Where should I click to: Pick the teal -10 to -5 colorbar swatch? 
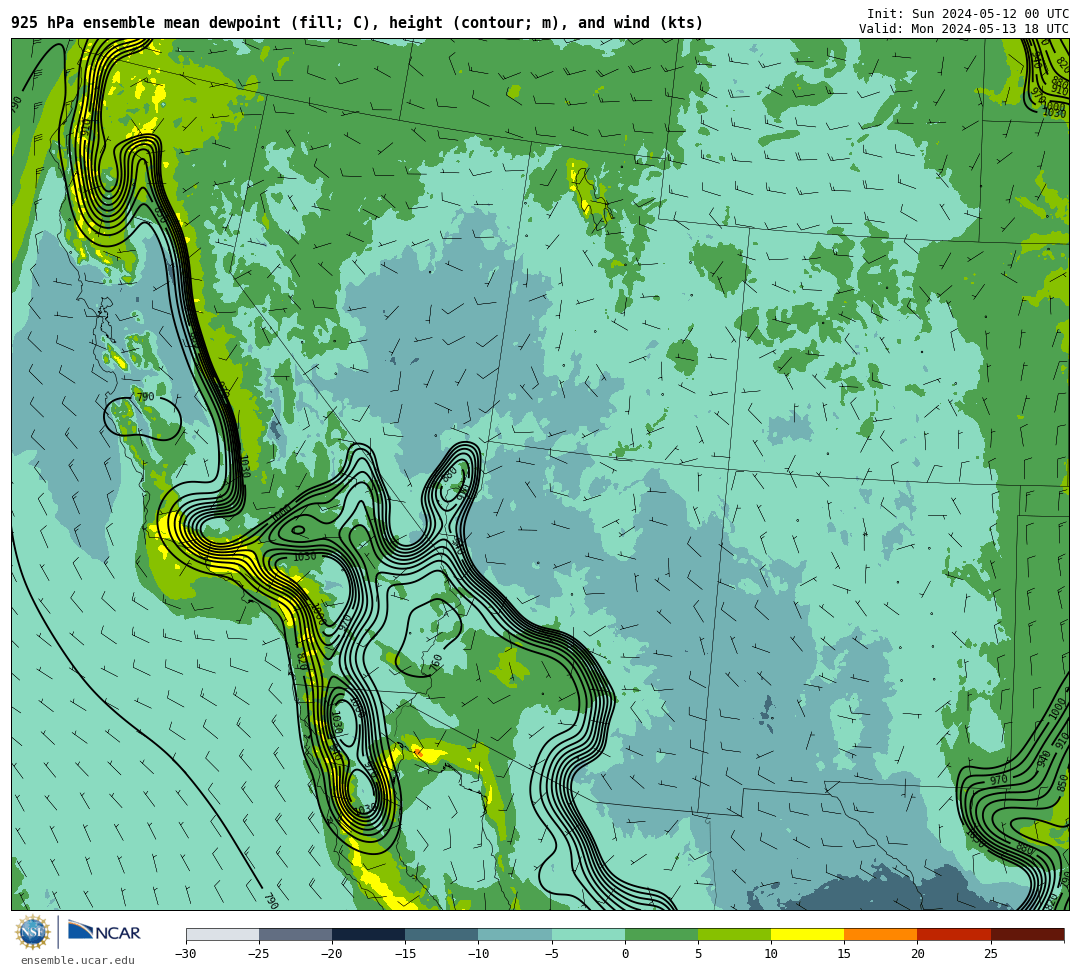515,934
